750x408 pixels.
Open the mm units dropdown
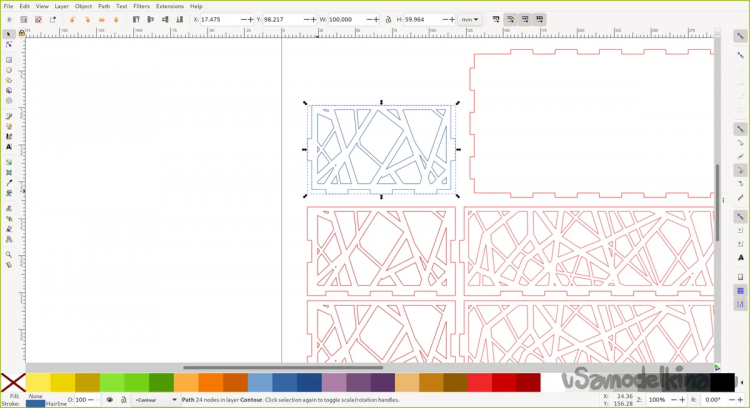tap(470, 19)
